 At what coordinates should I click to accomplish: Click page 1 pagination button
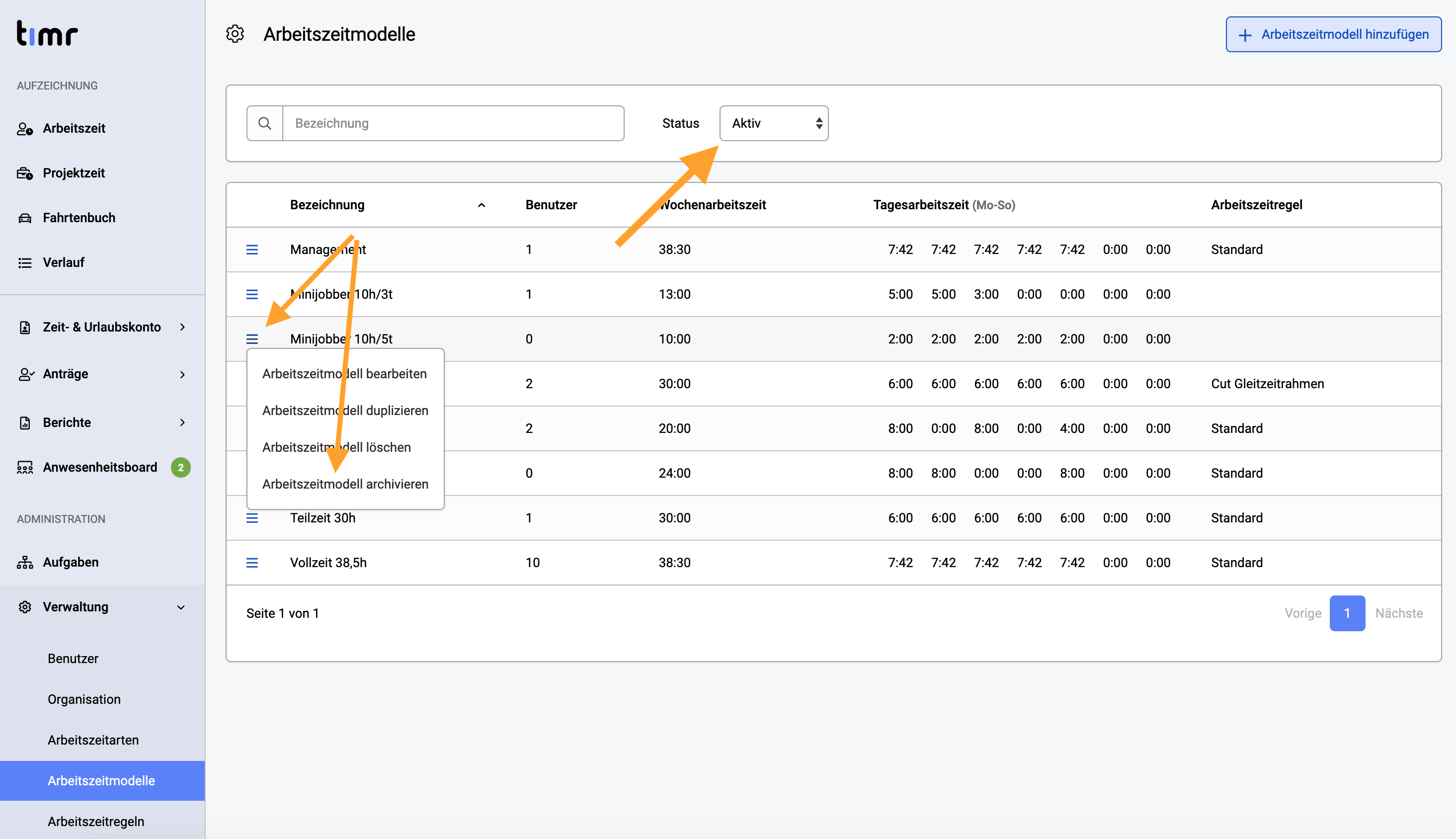click(1347, 613)
